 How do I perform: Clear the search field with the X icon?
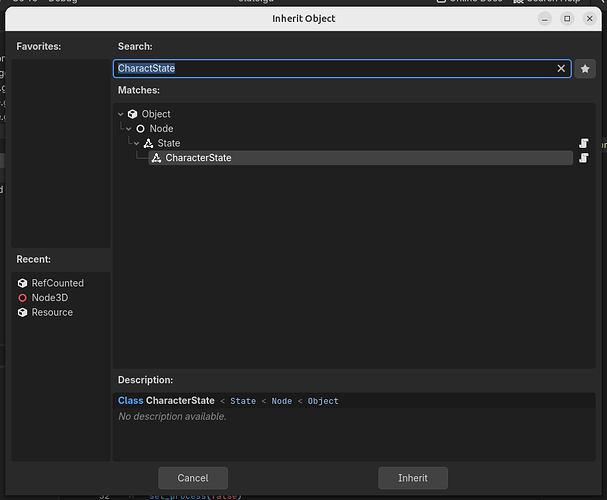561,69
